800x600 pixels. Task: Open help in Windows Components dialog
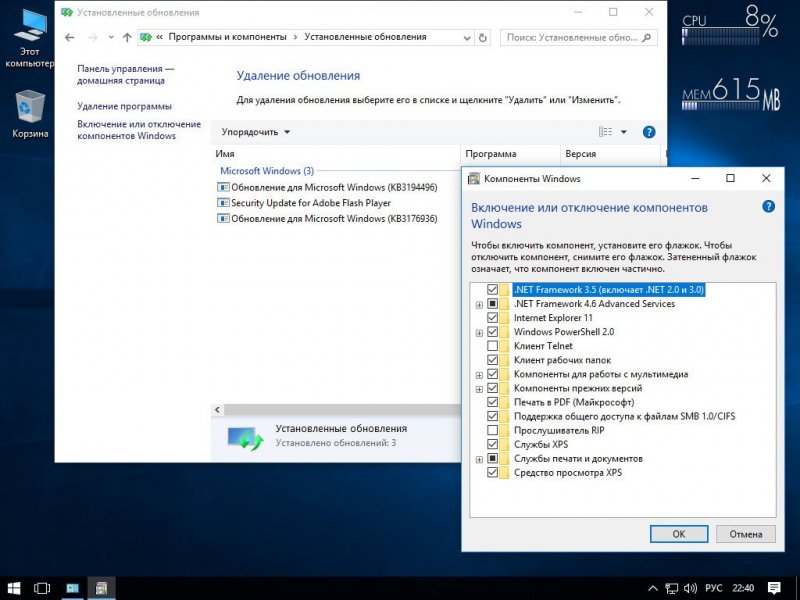(x=768, y=207)
